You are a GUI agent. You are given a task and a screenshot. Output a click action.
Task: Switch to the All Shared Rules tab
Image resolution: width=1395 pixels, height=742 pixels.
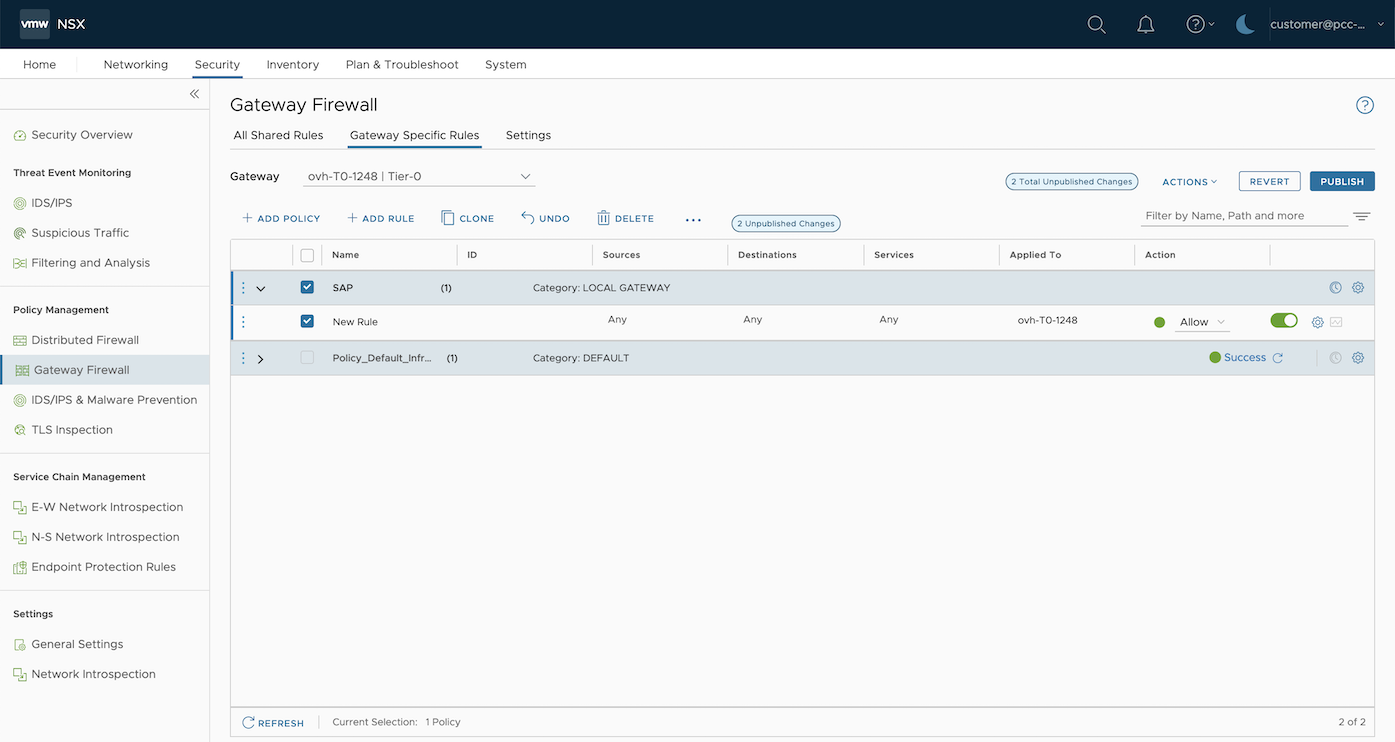tap(278, 135)
